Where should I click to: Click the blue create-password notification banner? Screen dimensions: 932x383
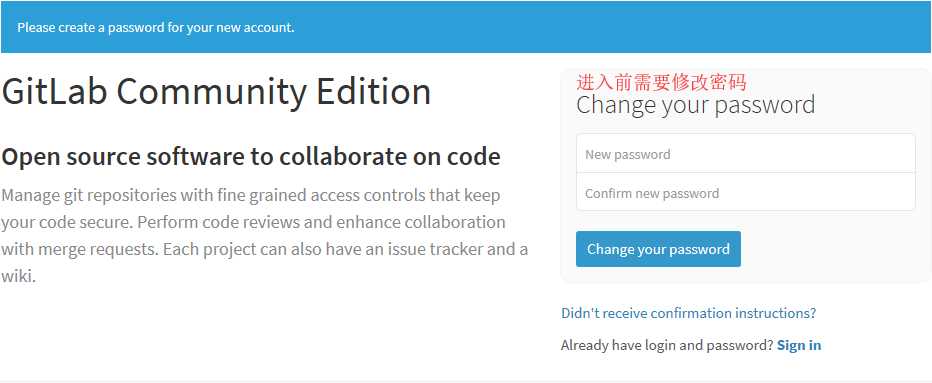[x=466, y=27]
